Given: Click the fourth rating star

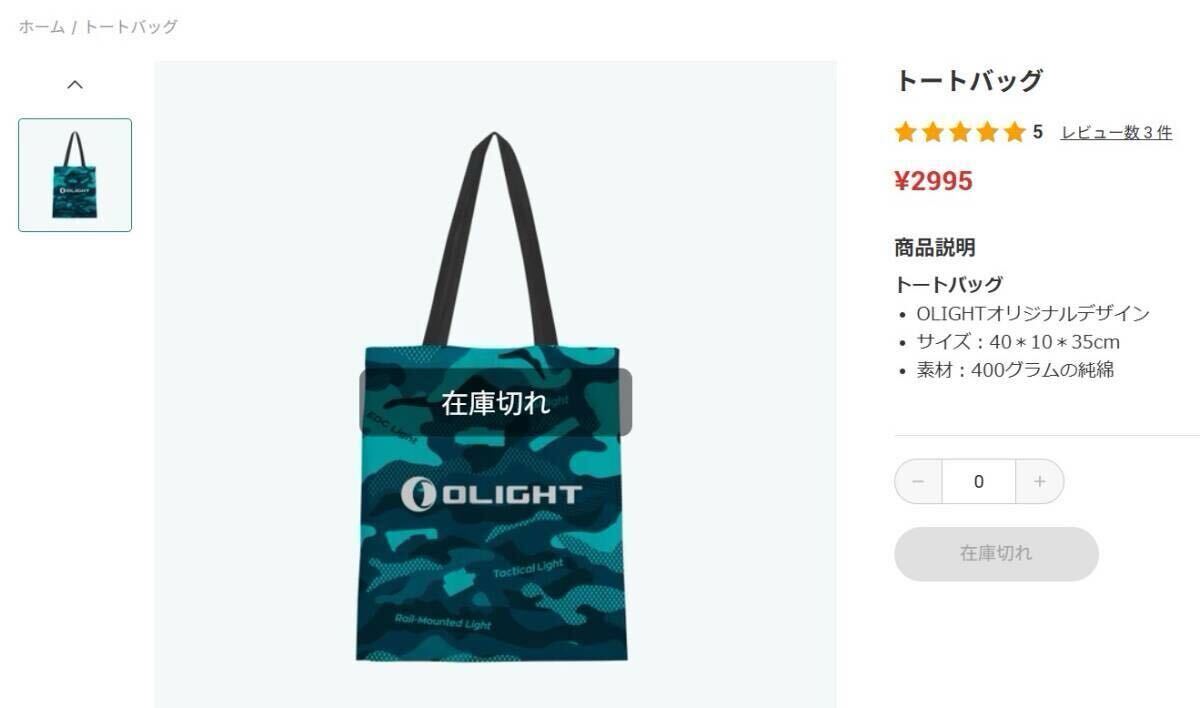Looking at the screenshot, I should click(x=987, y=132).
